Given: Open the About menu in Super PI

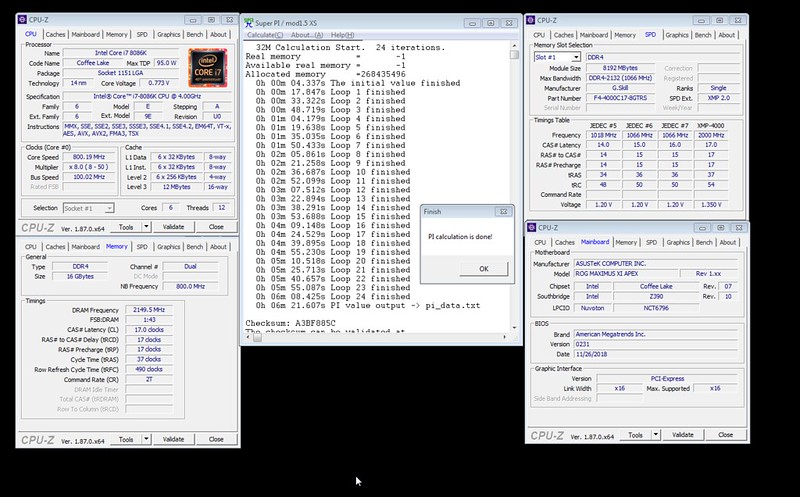Looking at the screenshot, I should 307,35.
